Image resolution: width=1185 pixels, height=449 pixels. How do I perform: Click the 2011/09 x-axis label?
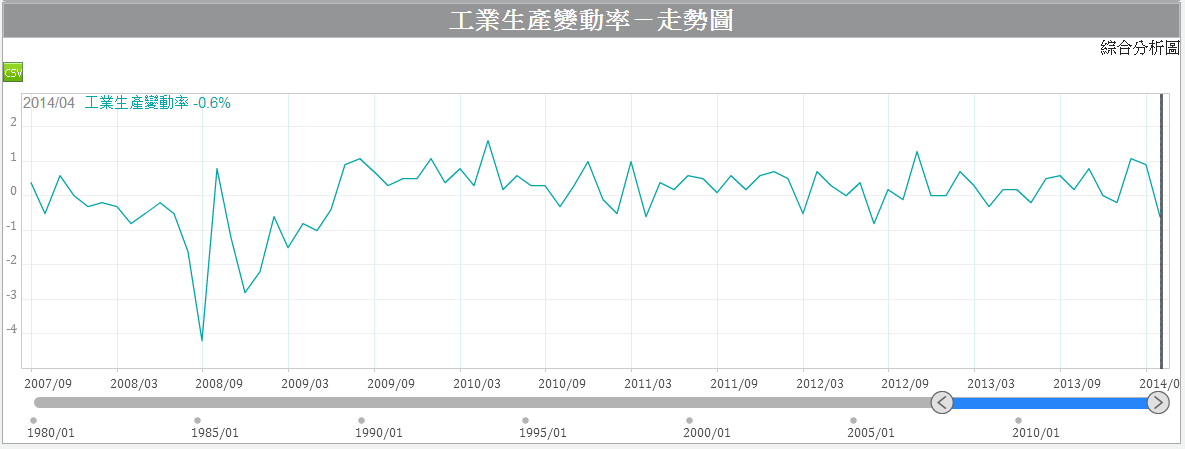734,382
